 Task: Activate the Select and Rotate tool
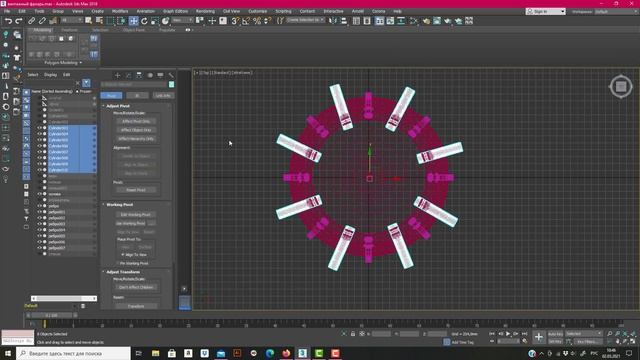click(x=144, y=21)
